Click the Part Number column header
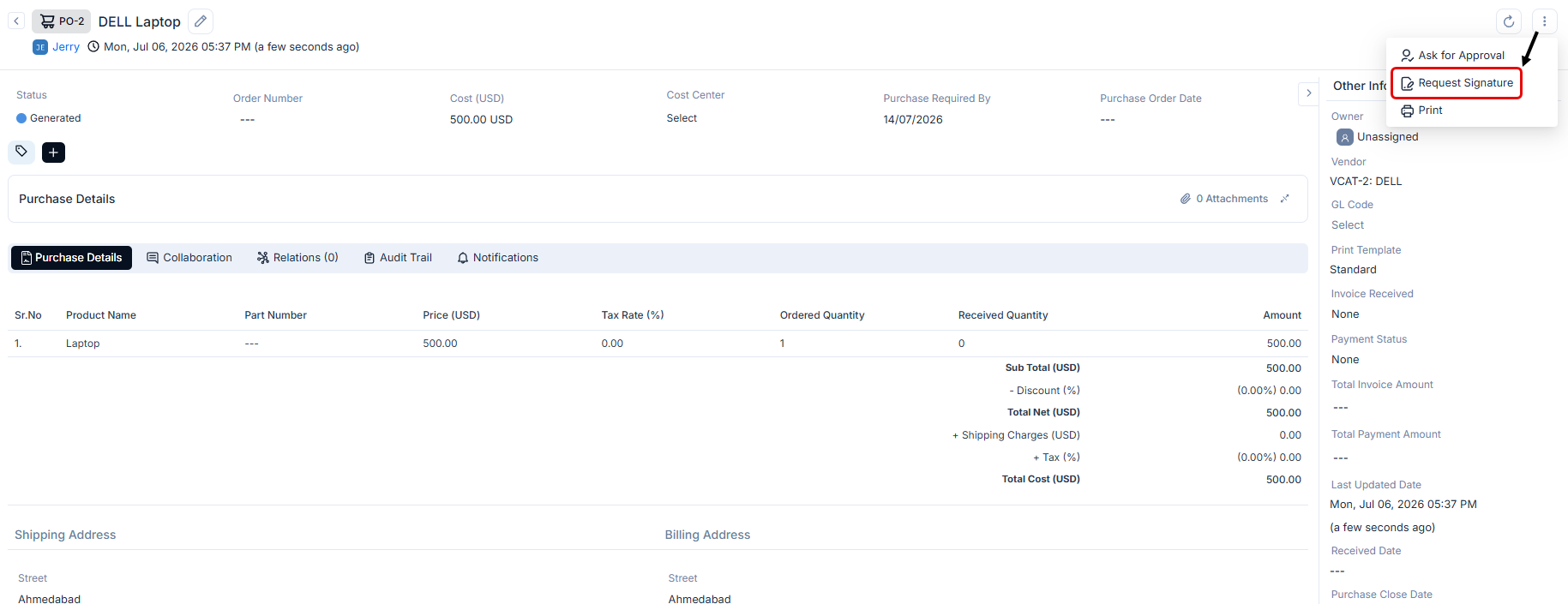 (x=275, y=315)
